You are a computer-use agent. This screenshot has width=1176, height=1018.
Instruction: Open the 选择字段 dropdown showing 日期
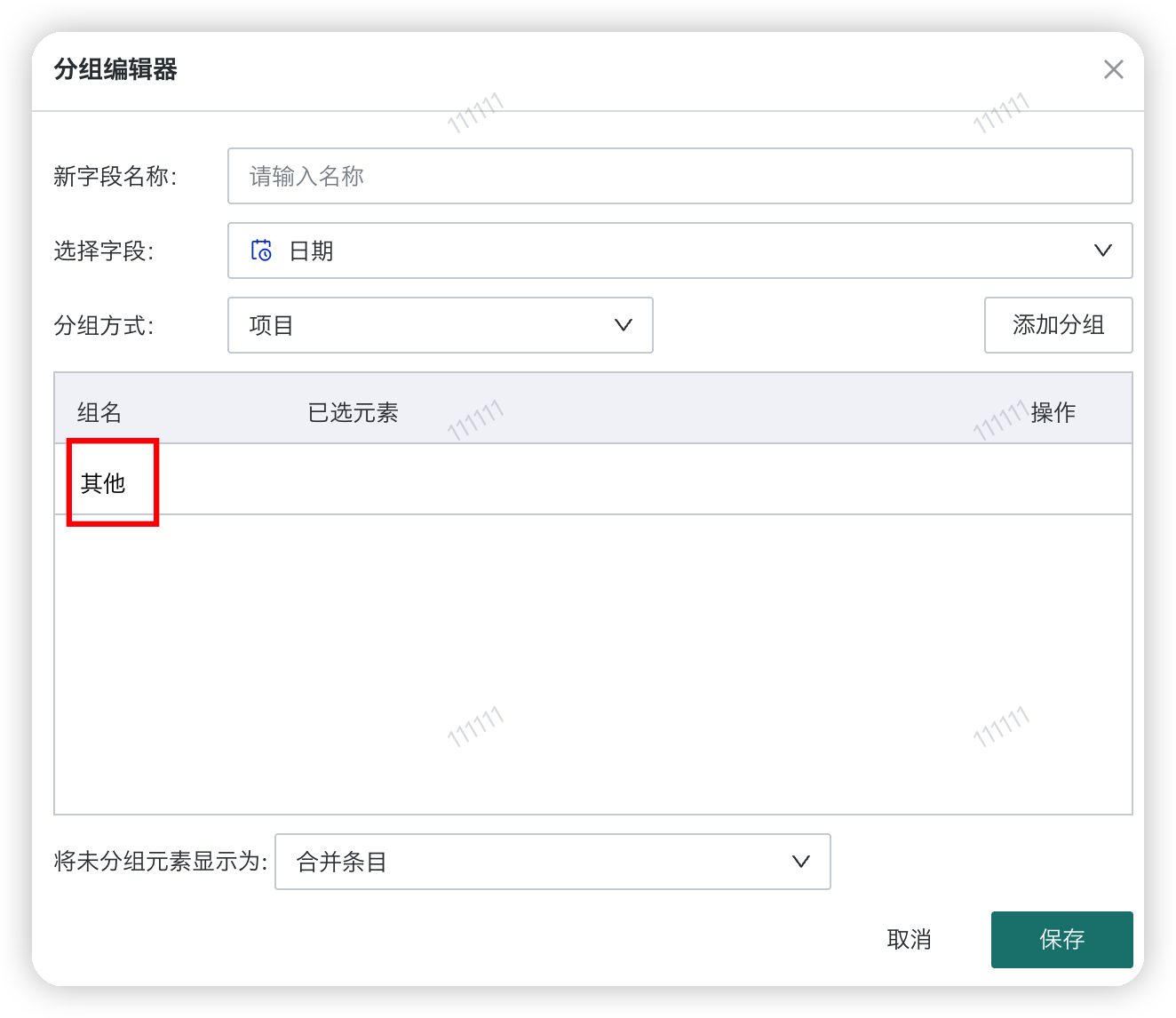[x=679, y=251]
